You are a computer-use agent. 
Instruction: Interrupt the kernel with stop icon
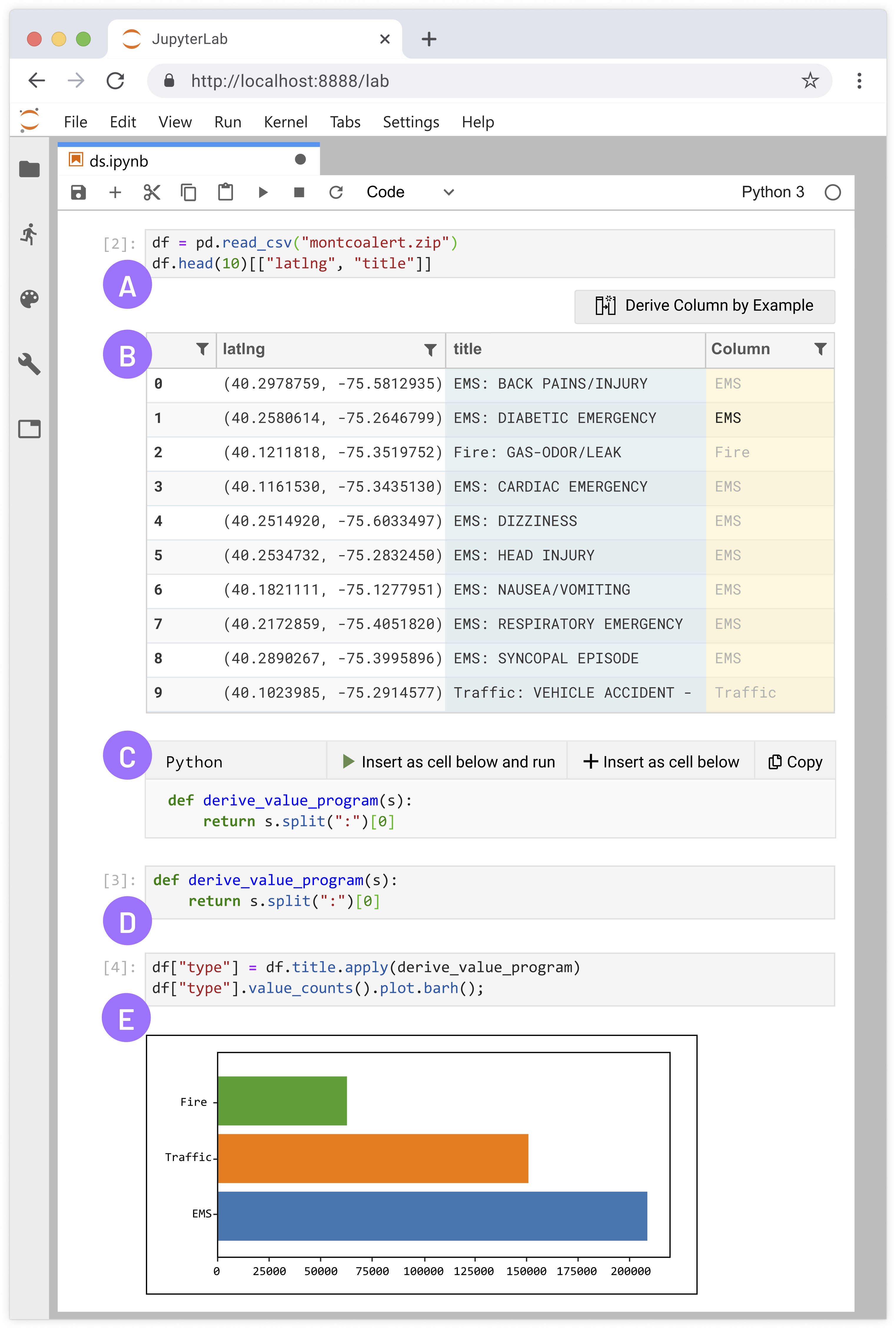coord(299,192)
